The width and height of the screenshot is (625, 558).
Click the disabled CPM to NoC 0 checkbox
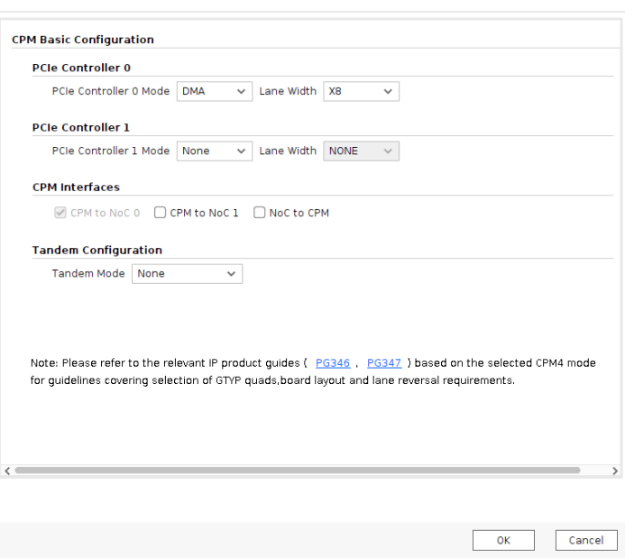(x=60, y=213)
